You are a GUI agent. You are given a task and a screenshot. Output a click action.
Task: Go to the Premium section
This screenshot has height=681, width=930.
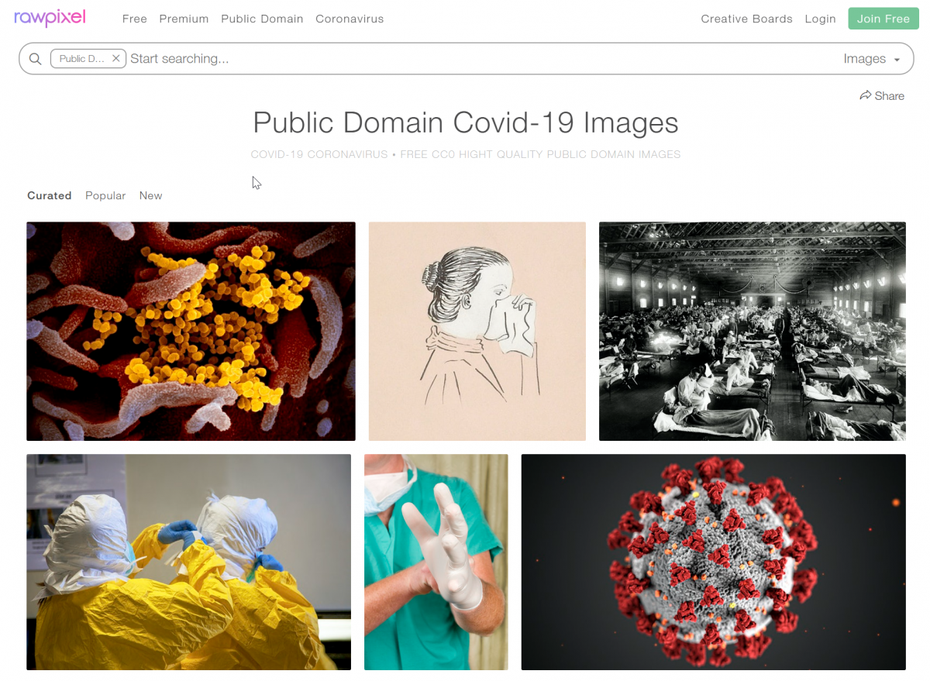pyautogui.click(x=184, y=19)
